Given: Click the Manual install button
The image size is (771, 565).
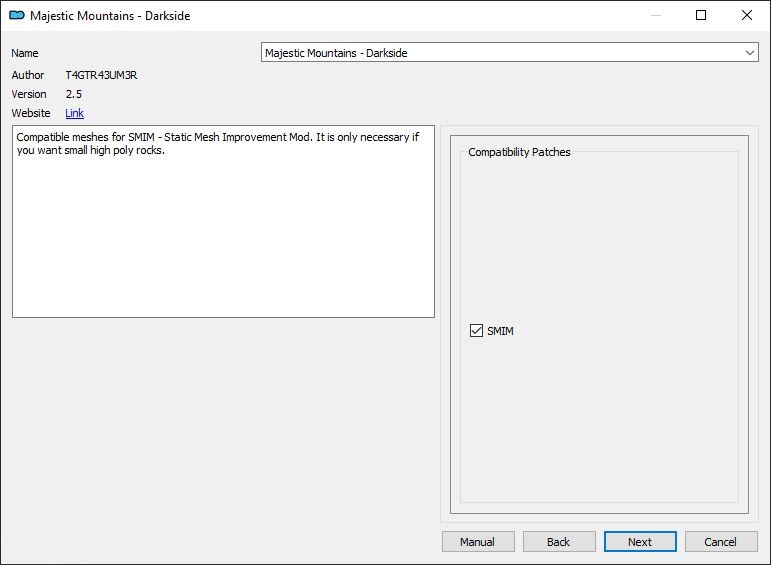Looking at the screenshot, I should pos(478,541).
